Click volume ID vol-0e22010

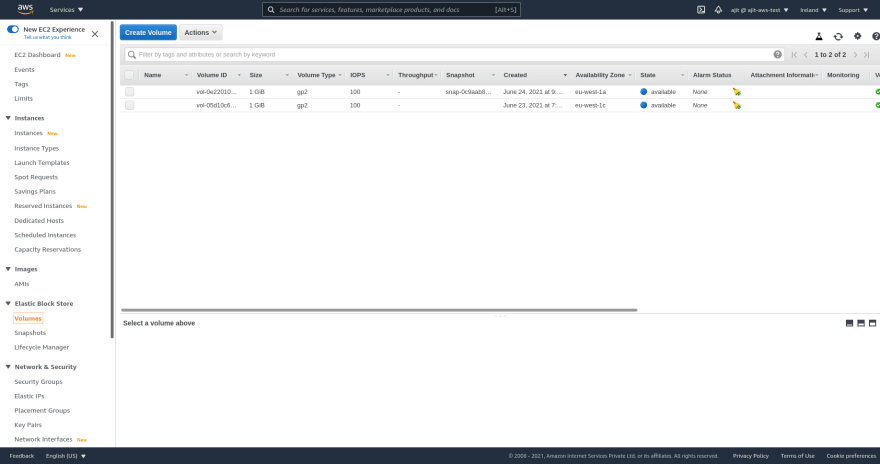coord(216,91)
